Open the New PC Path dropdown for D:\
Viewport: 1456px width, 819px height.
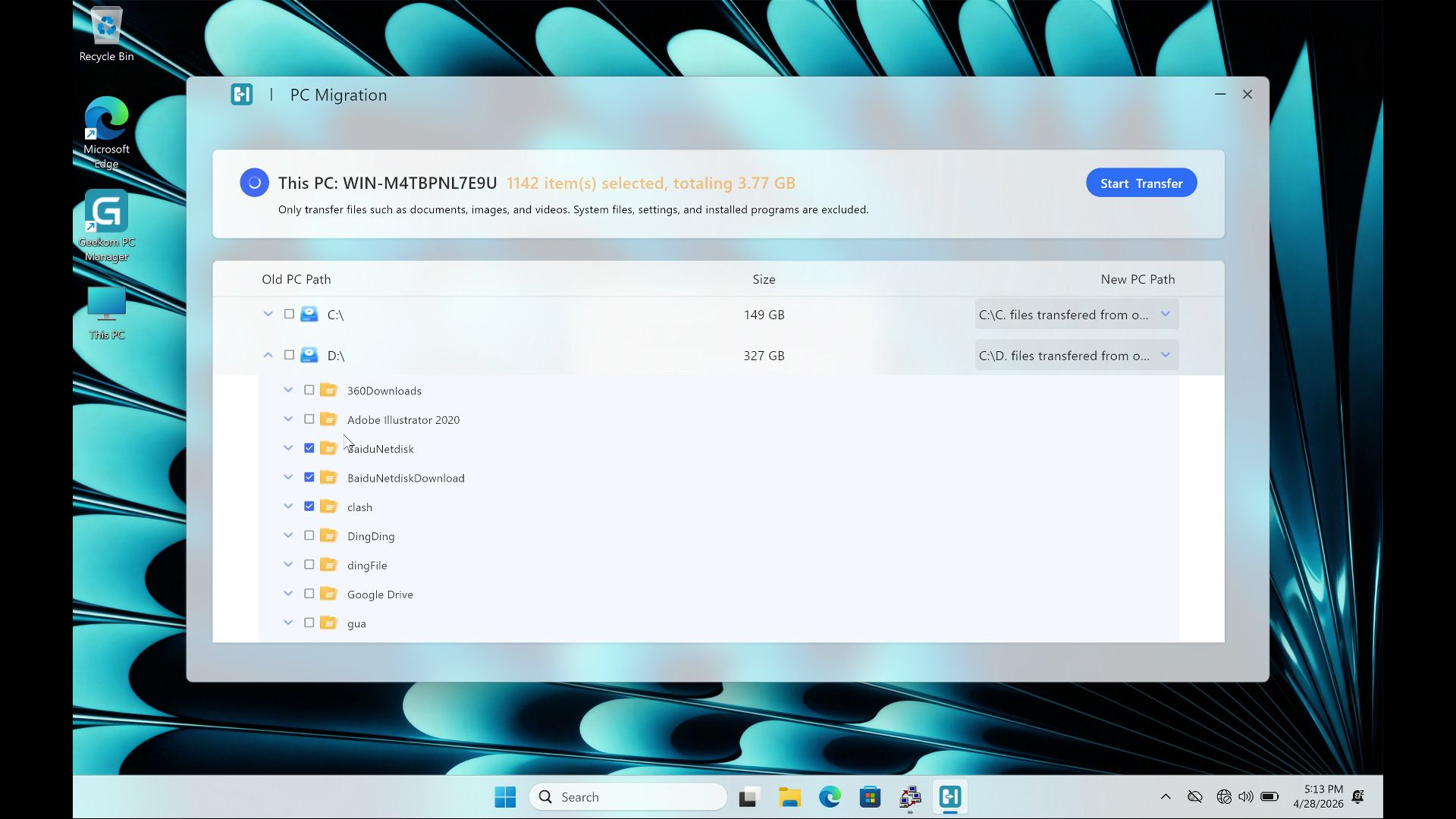click(x=1165, y=355)
